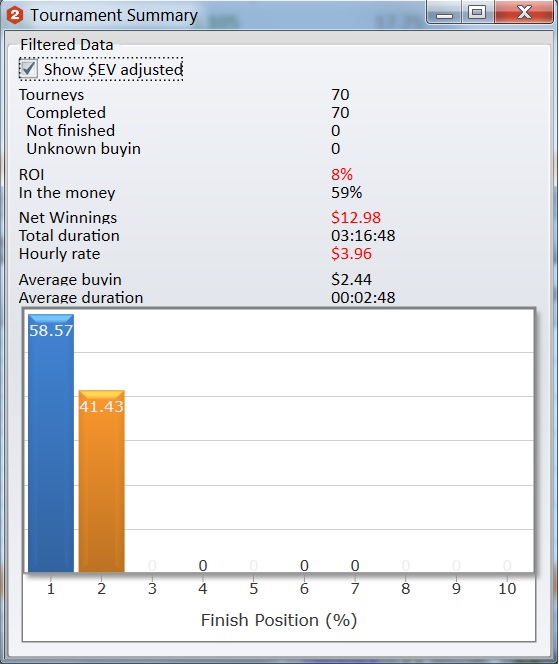Click the blue 58.57 first-place bar
The width and height of the screenshot is (559, 664).
tap(51, 443)
